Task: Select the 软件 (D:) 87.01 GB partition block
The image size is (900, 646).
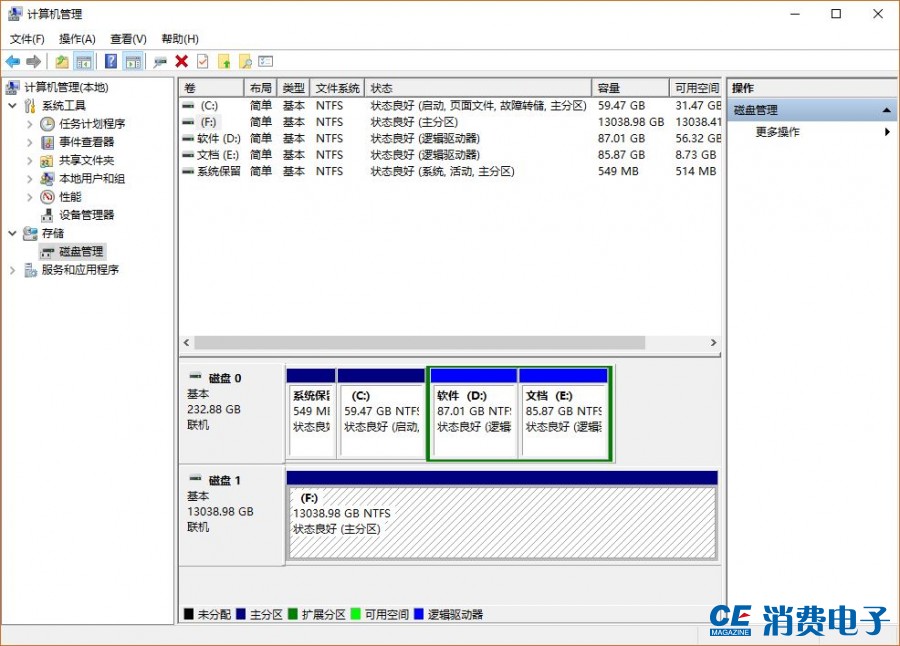Action: click(x=474, y=413)
